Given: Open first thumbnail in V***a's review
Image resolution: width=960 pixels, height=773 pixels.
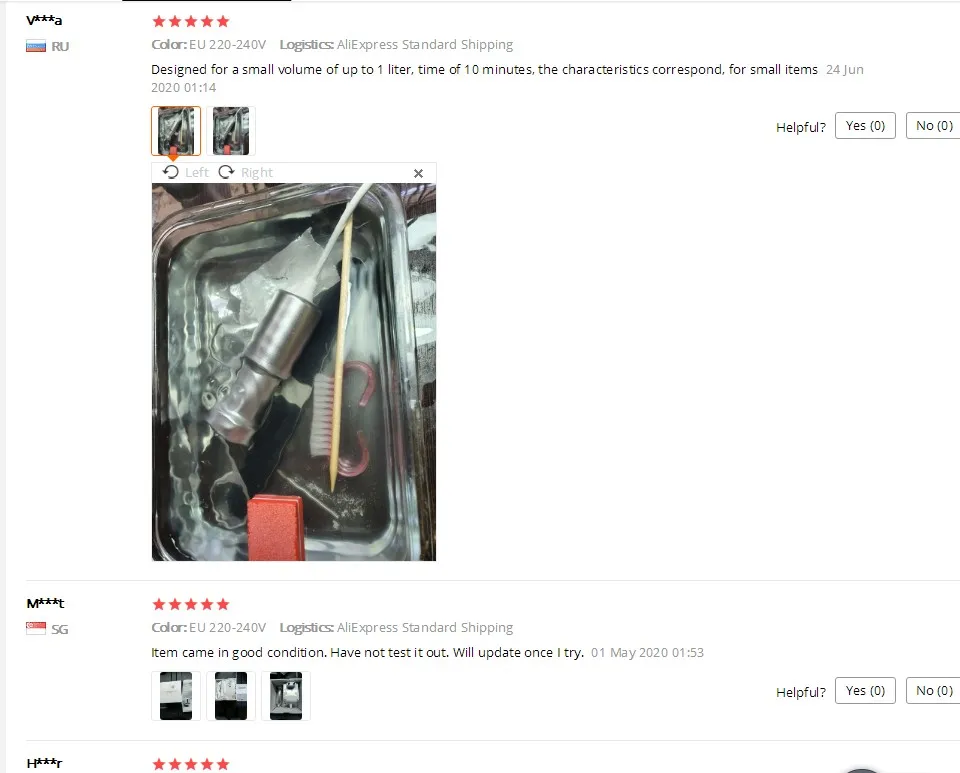Looking at the screenshot, I should coord(176,131).
